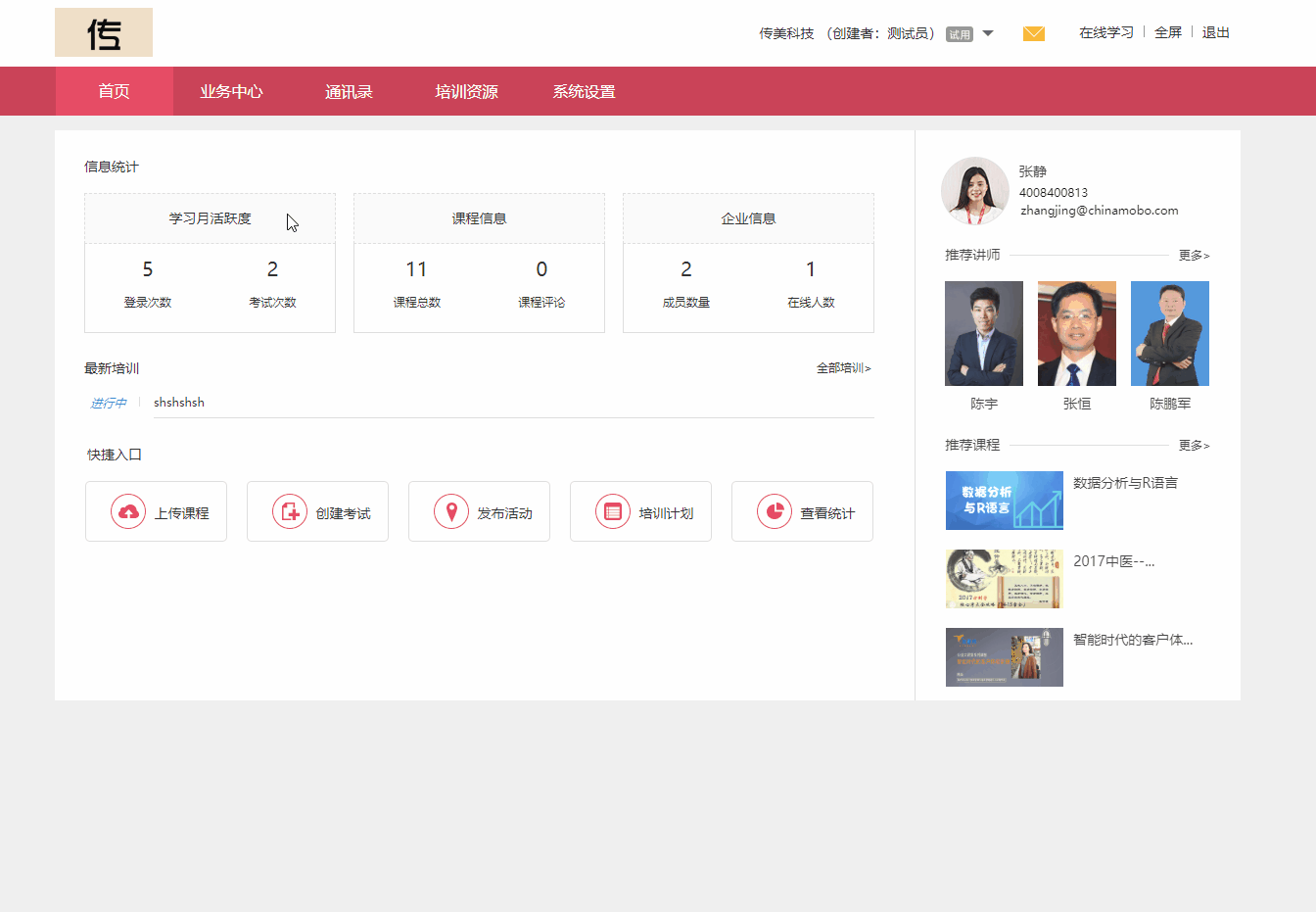Open the 数据分析与R语言 course thumbnail

1004,501
